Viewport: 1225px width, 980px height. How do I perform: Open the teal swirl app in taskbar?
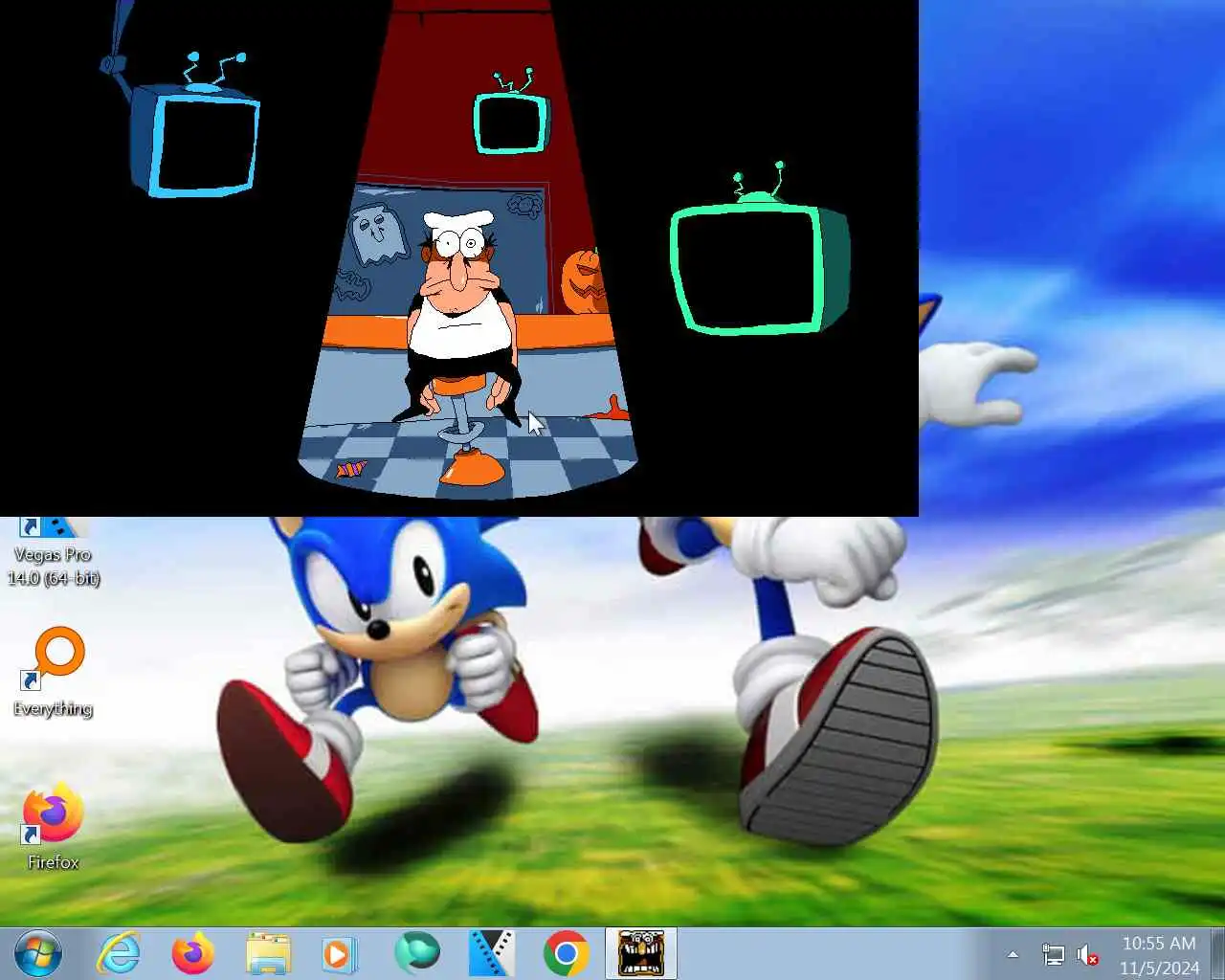[x=417, y=952]
